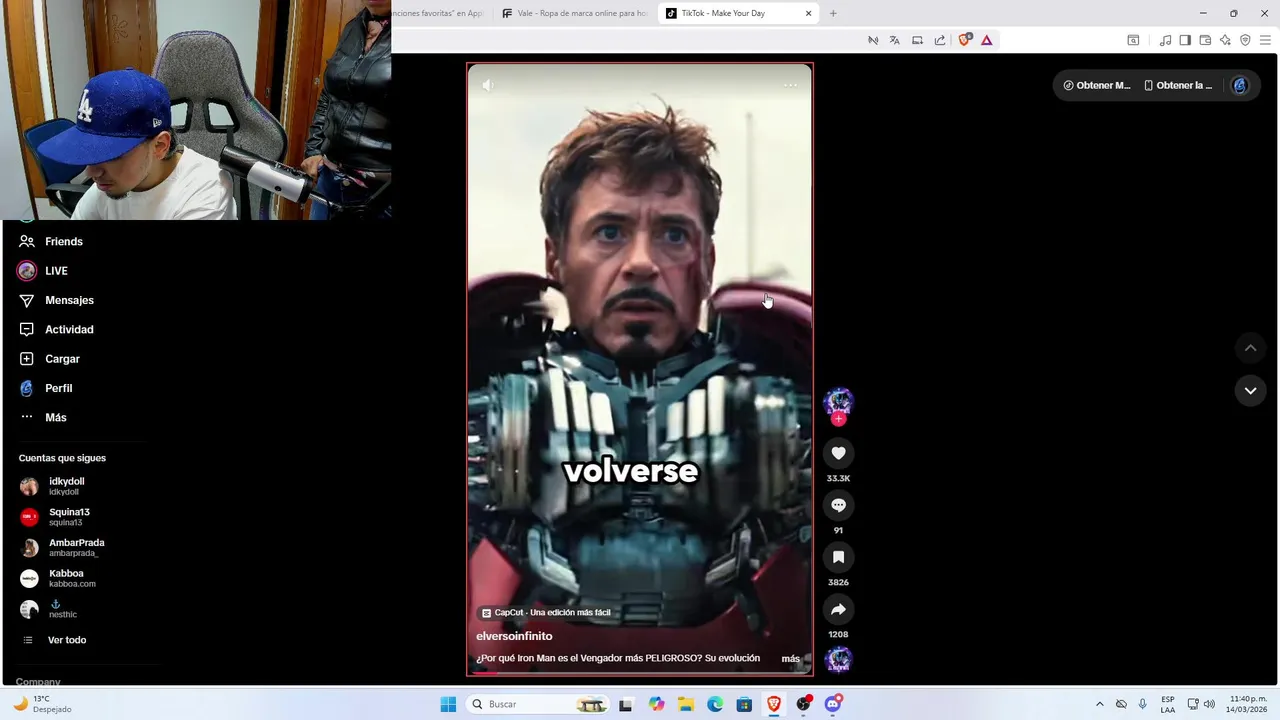Screen dimensions: 1280x720
Task: Open comments with the speech bubble icon
Action: coord(838,505)
